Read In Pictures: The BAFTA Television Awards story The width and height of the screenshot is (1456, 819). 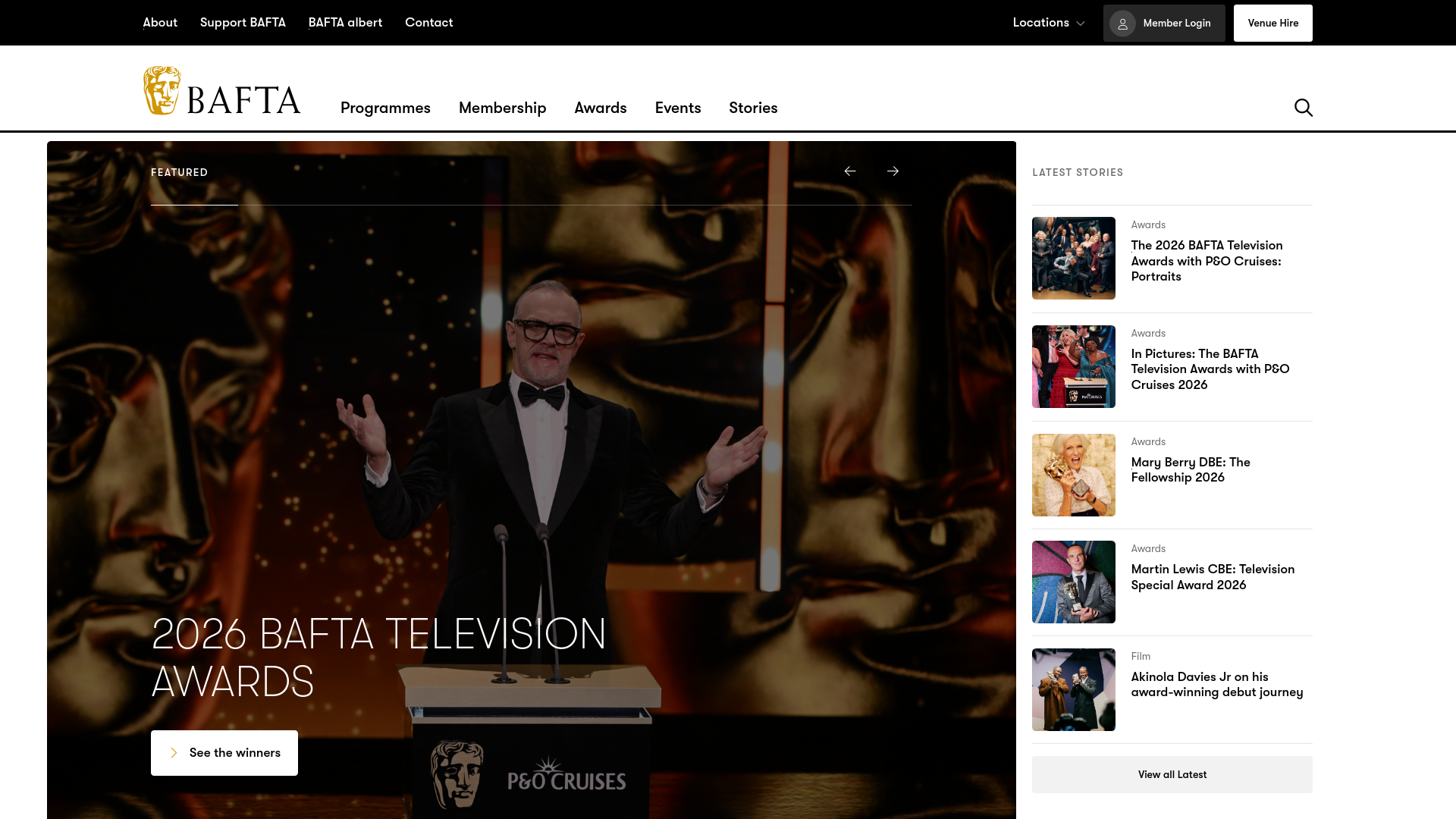pos(1210,369)
